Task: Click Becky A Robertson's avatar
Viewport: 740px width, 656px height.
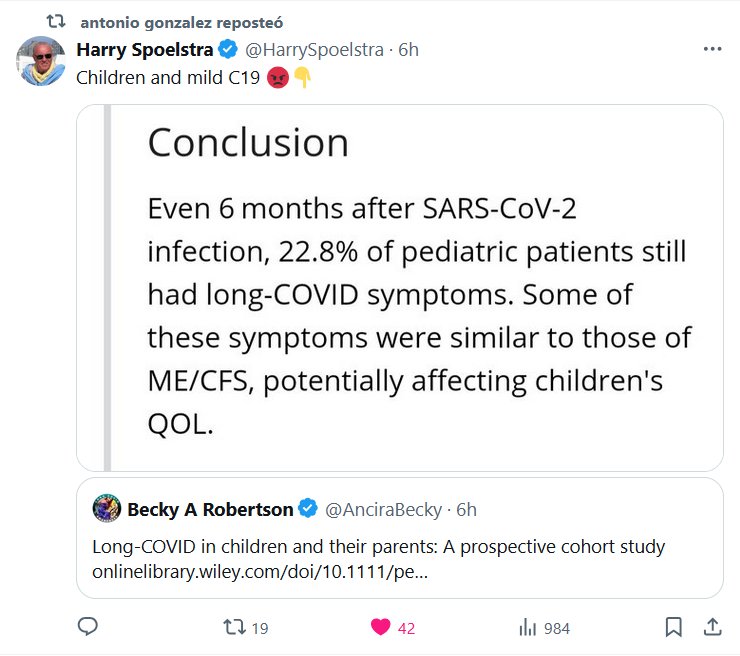Action: [x=107, y=509]
